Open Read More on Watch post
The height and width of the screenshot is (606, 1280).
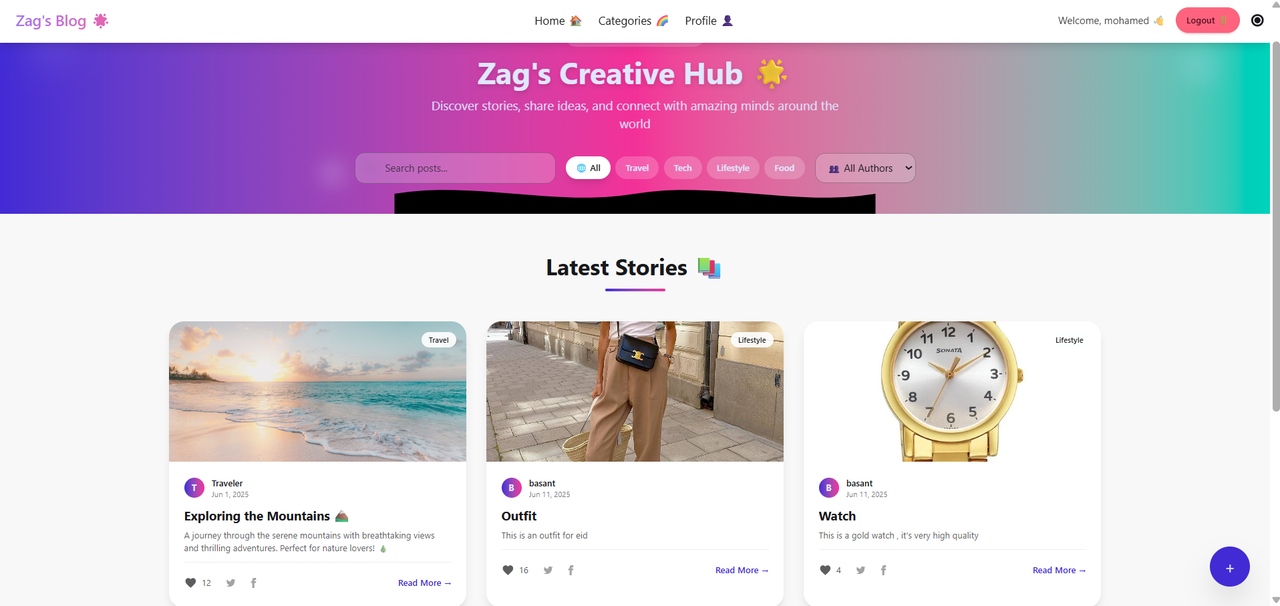tap(1059, 570)
